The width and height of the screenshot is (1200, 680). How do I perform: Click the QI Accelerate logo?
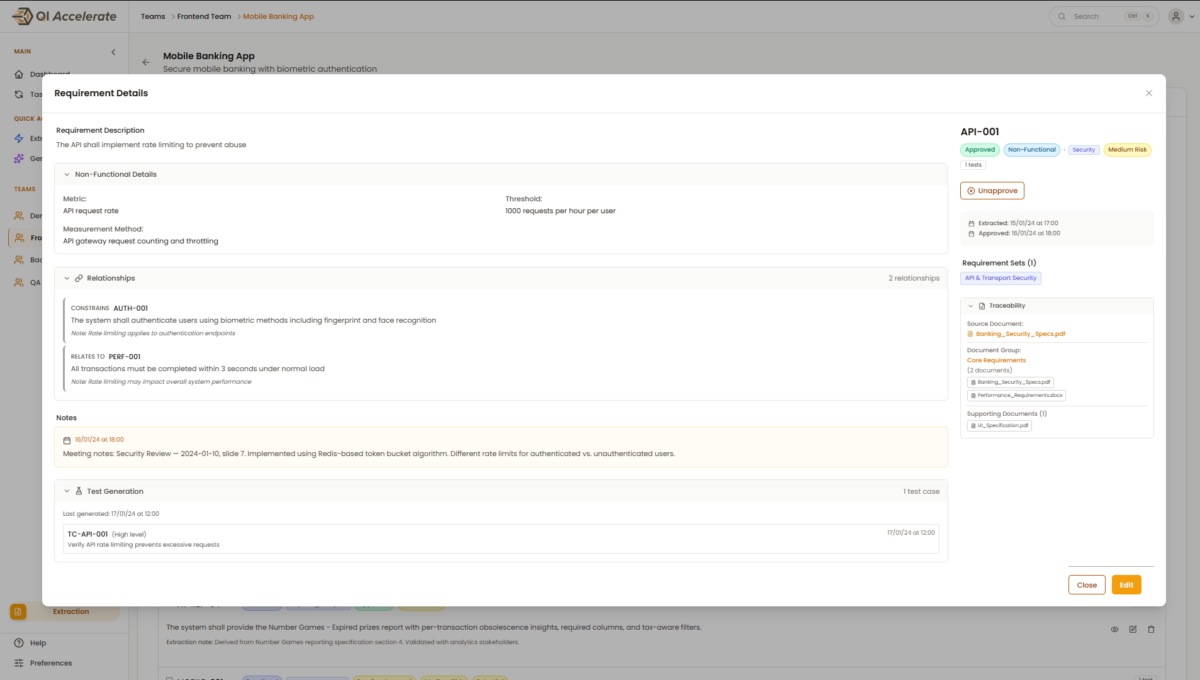pyautogui.click(x=64, y=16)
